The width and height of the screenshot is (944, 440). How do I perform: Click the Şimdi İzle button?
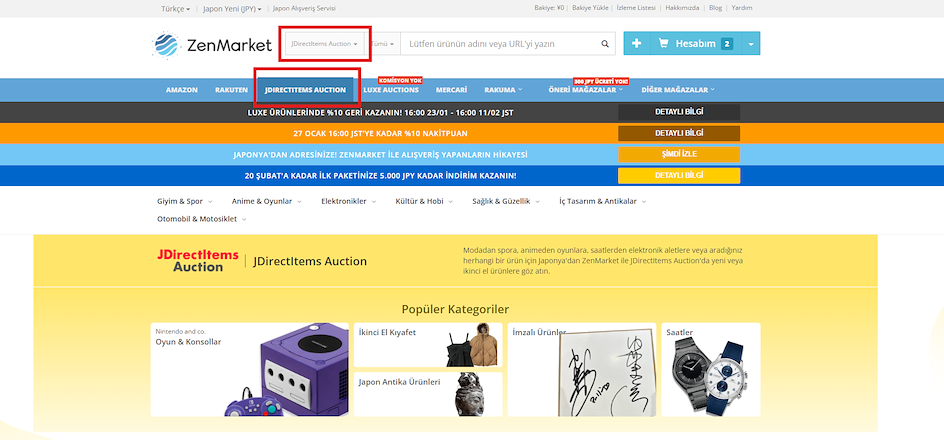coord(679,154)
